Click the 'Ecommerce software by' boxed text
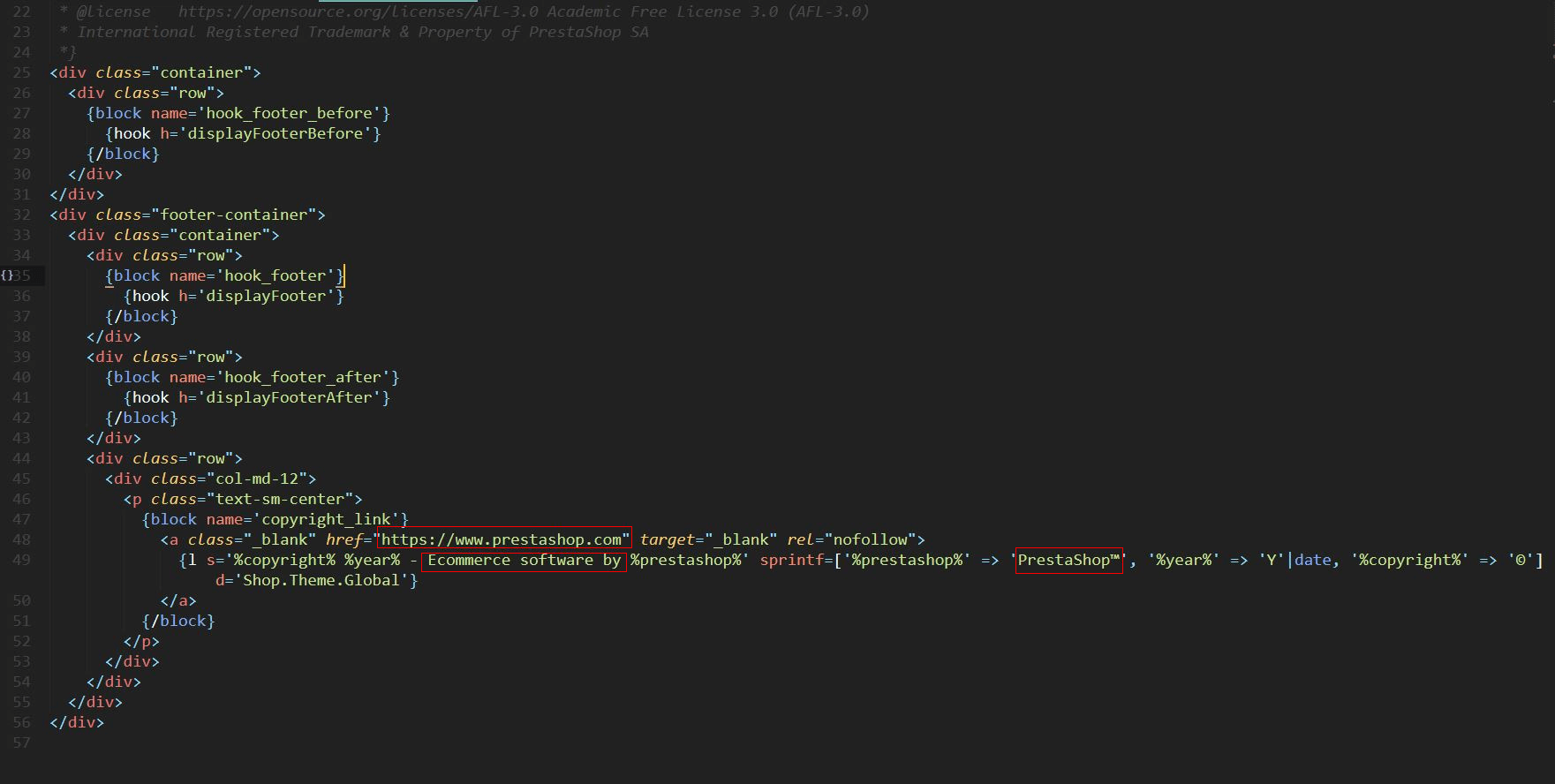This screenshot has width=1555, height=784. click(x=524, y=560)
